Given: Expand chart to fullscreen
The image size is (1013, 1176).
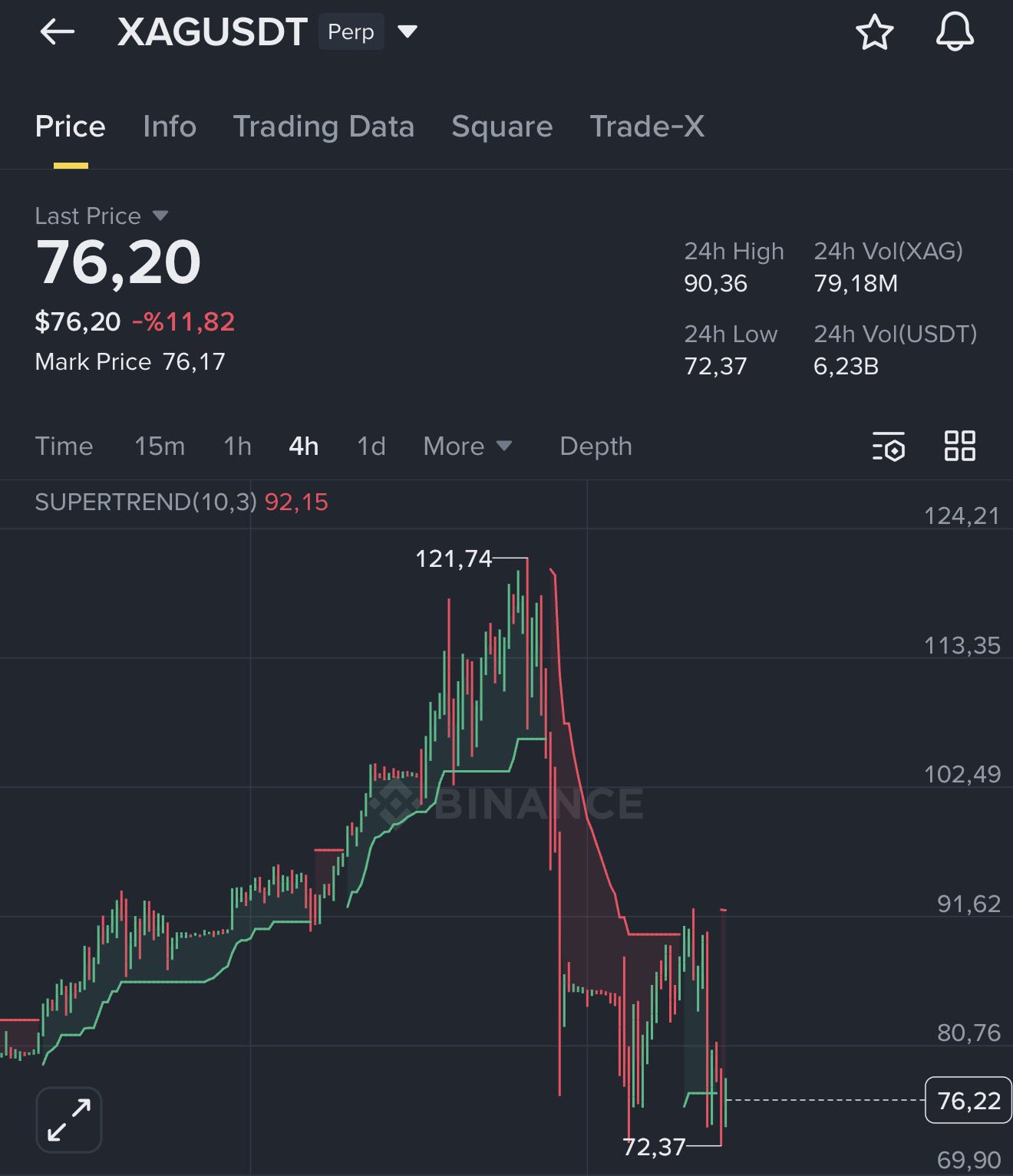Looking at the screenshot, I should pyautogui.click(x=69, y=1120).
